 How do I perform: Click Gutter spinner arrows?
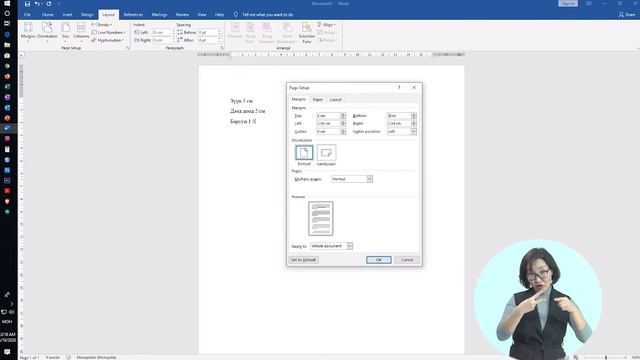point(343,131)
